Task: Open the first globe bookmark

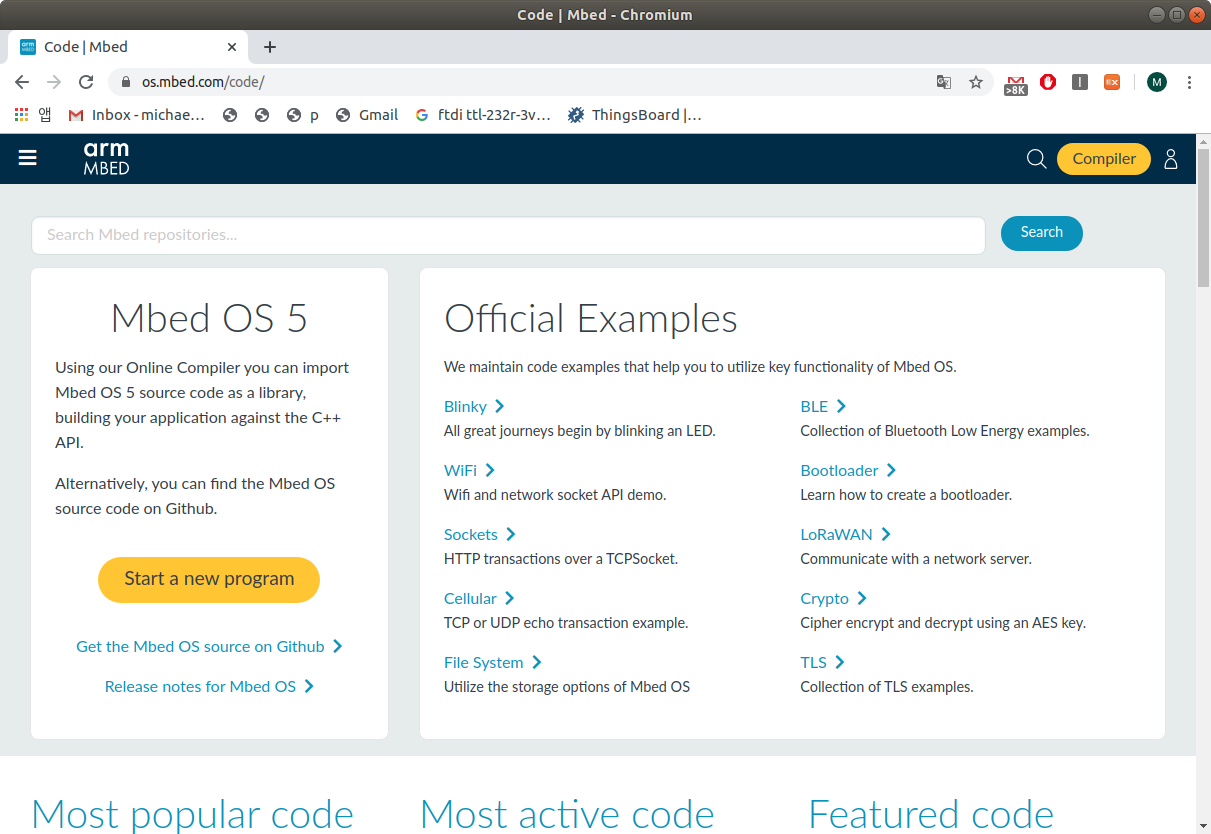Action: point(230,115)
